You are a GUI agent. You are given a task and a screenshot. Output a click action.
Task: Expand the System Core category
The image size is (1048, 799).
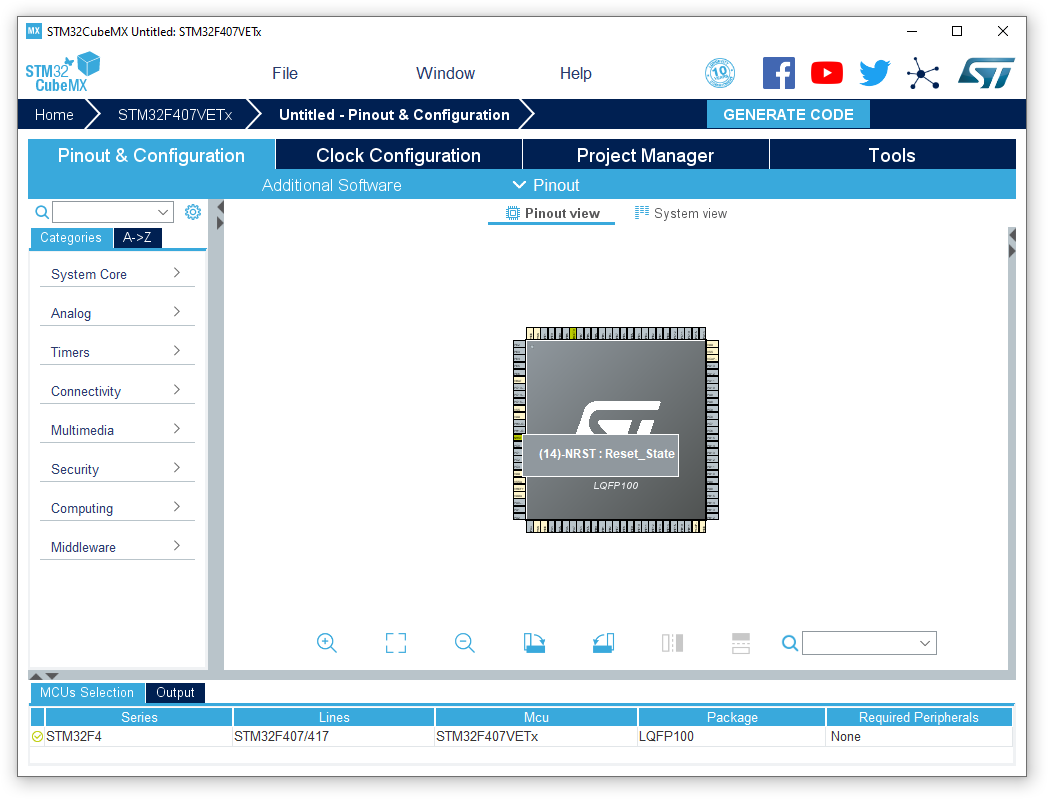pos(117,274)
